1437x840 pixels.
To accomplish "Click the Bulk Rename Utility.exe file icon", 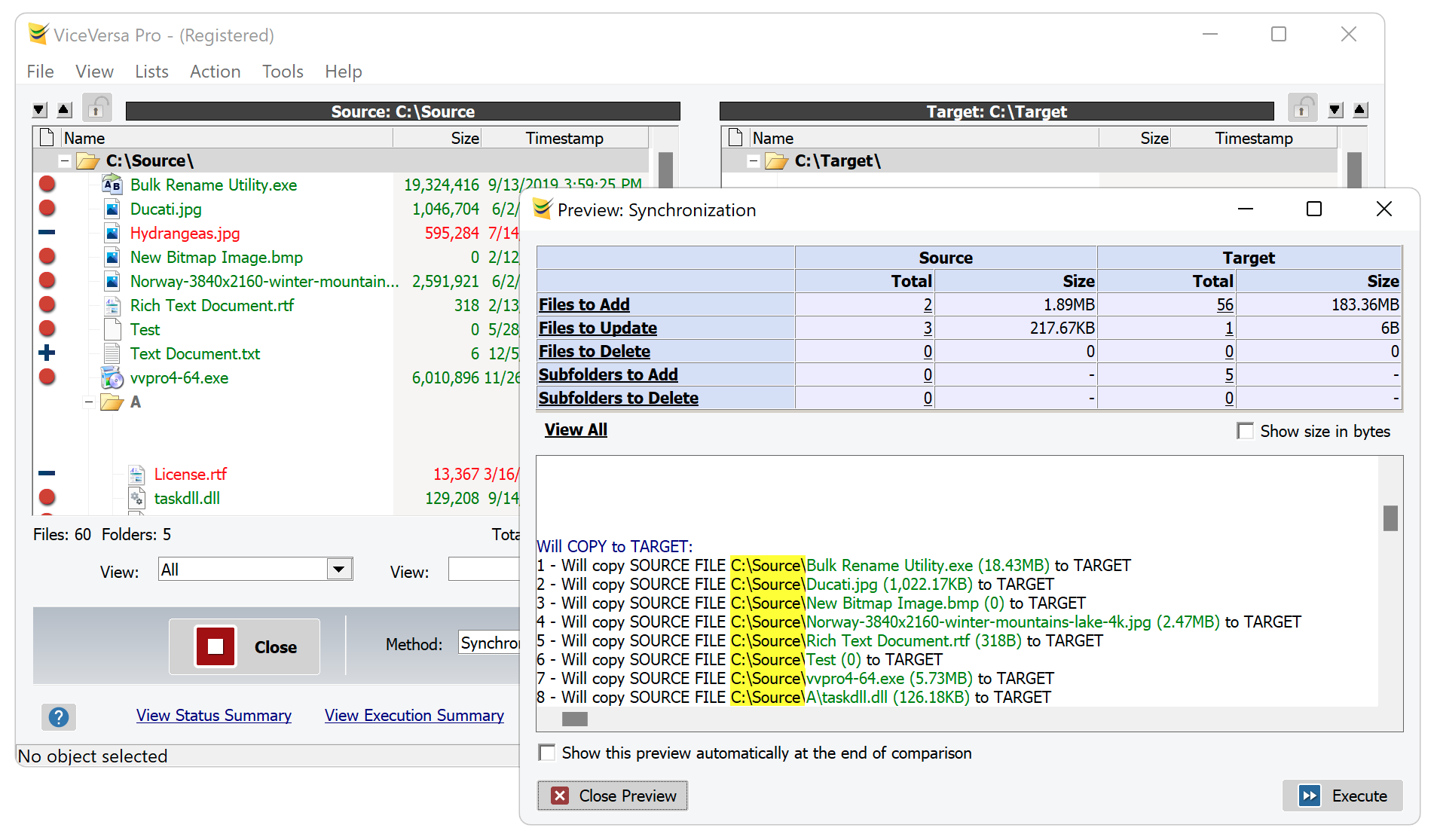I will coord(112,185).
